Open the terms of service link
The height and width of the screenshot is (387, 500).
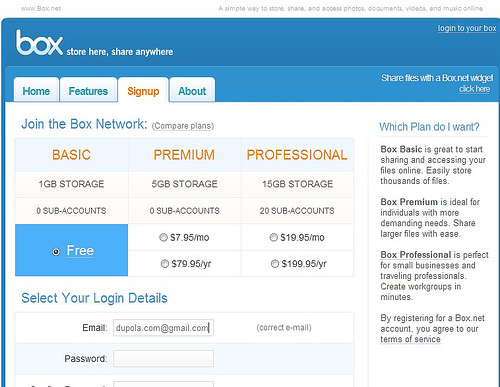click(x=410, y=339)
